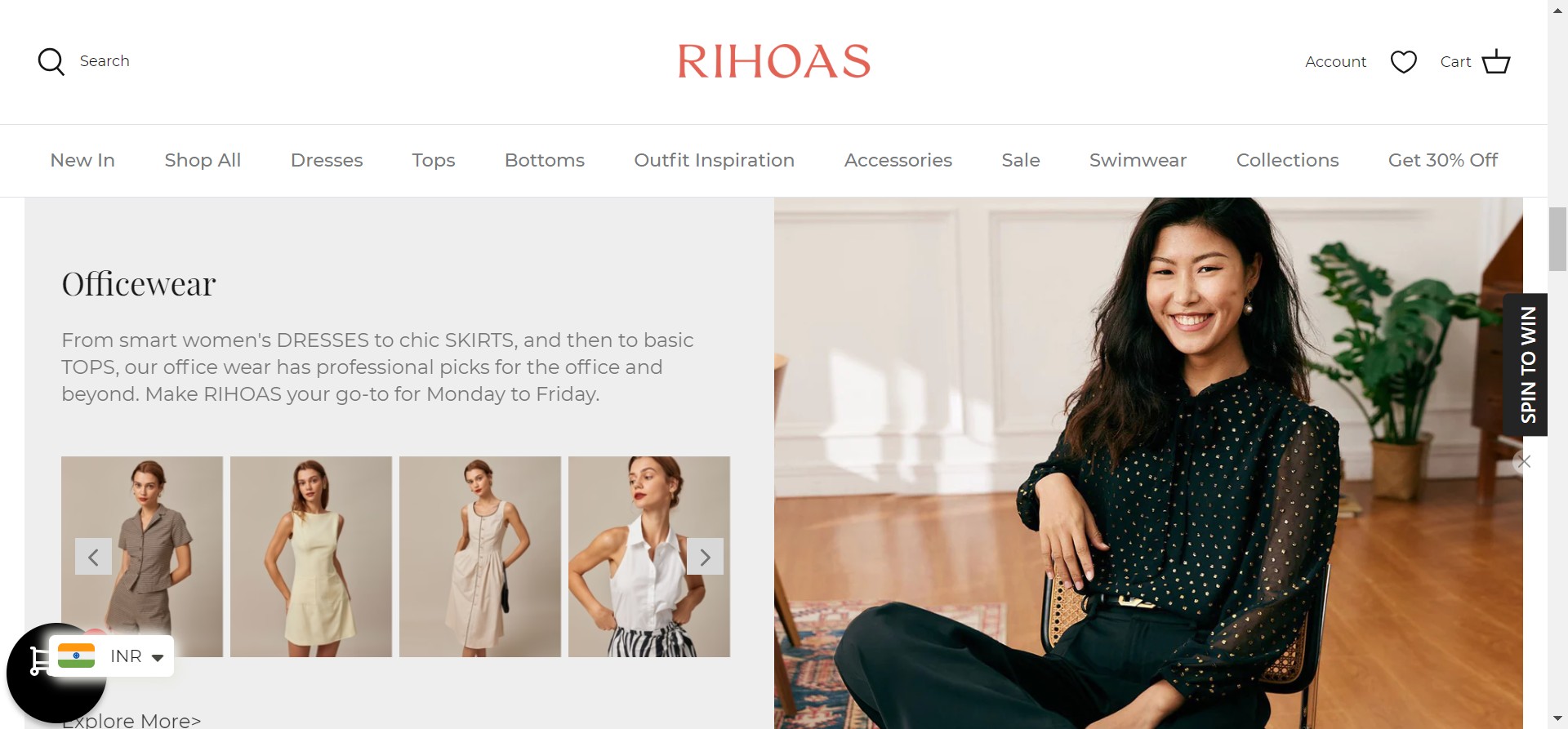
Task: Open the Swimwear menu
Action: click(1138, 160)
